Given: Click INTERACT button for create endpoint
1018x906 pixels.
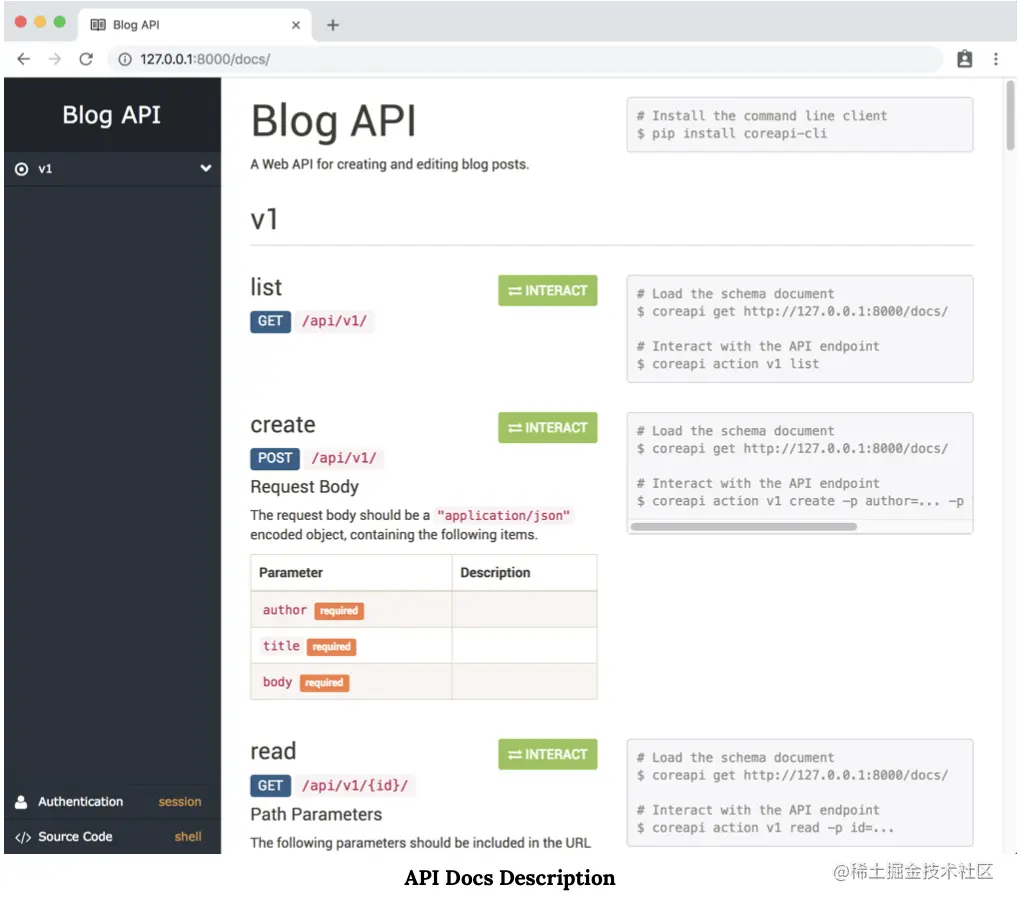Looking at the screenshot, I should click(x=547, y=427).
